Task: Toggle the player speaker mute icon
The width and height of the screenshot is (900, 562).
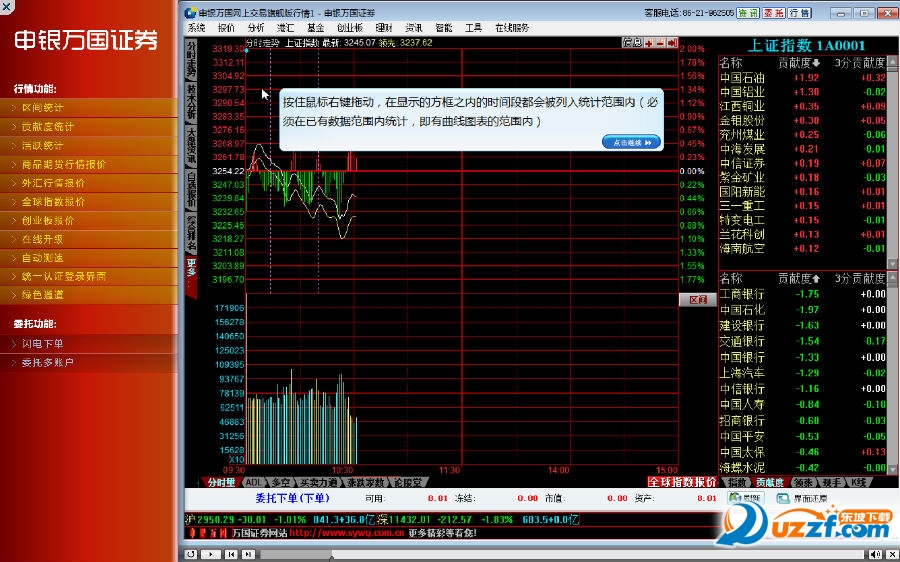Action: pyautogui.click(x=874, y=554)
